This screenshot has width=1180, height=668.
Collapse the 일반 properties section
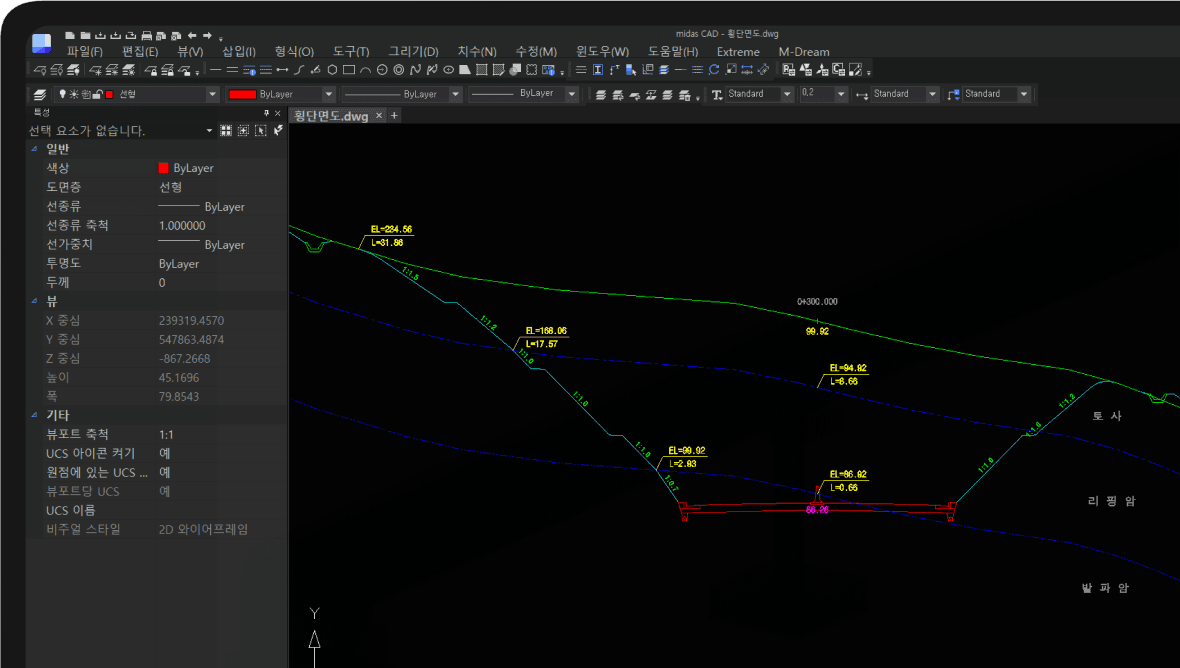(x=34, y=149)
